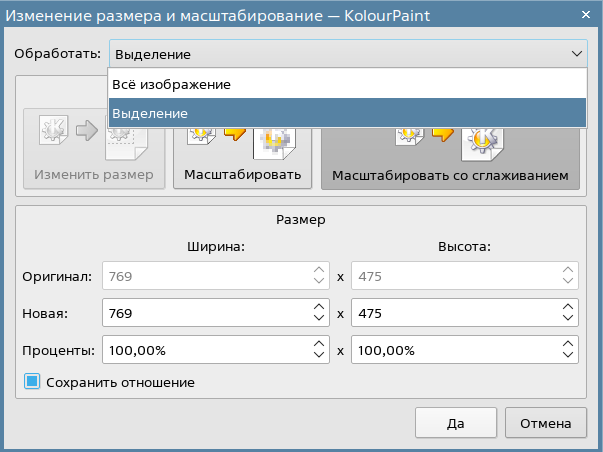Increase new height with up arrow
This screenshot has width=603, height=452.
tap(568, 307)
